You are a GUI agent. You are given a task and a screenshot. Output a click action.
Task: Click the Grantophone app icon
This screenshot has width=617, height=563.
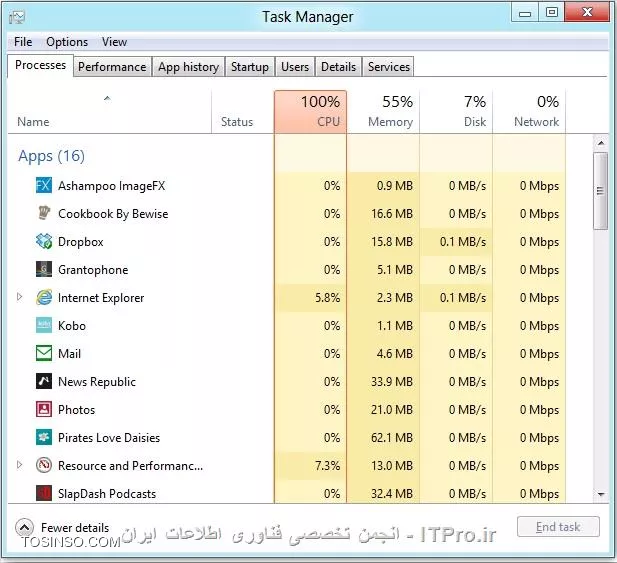pyautogui.click(x=44, y=270)
